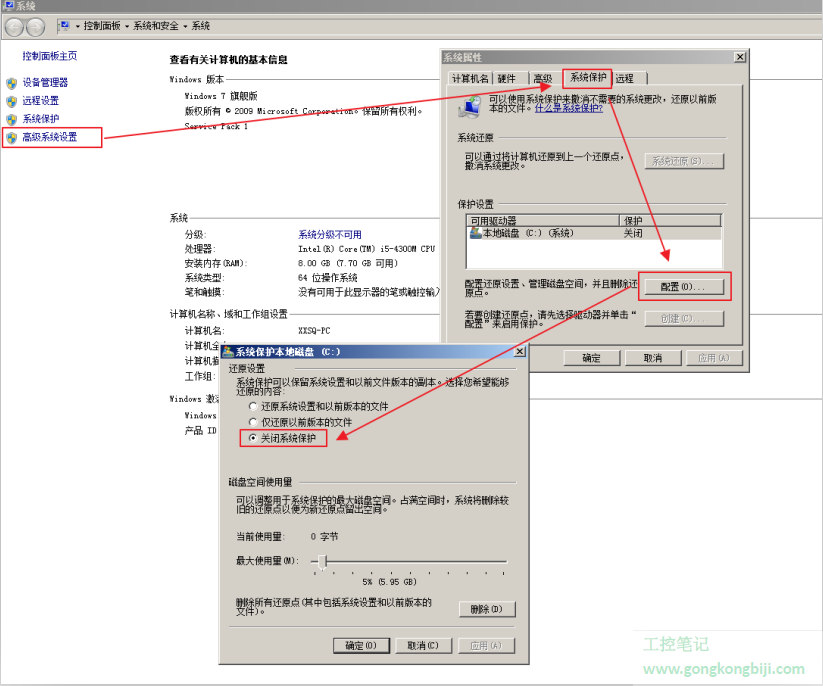Click shield icon beside 设备管理器
Image resolution: width=823 pixels, height=686 pixels.
pyautogui.click(x=12, y=83)
